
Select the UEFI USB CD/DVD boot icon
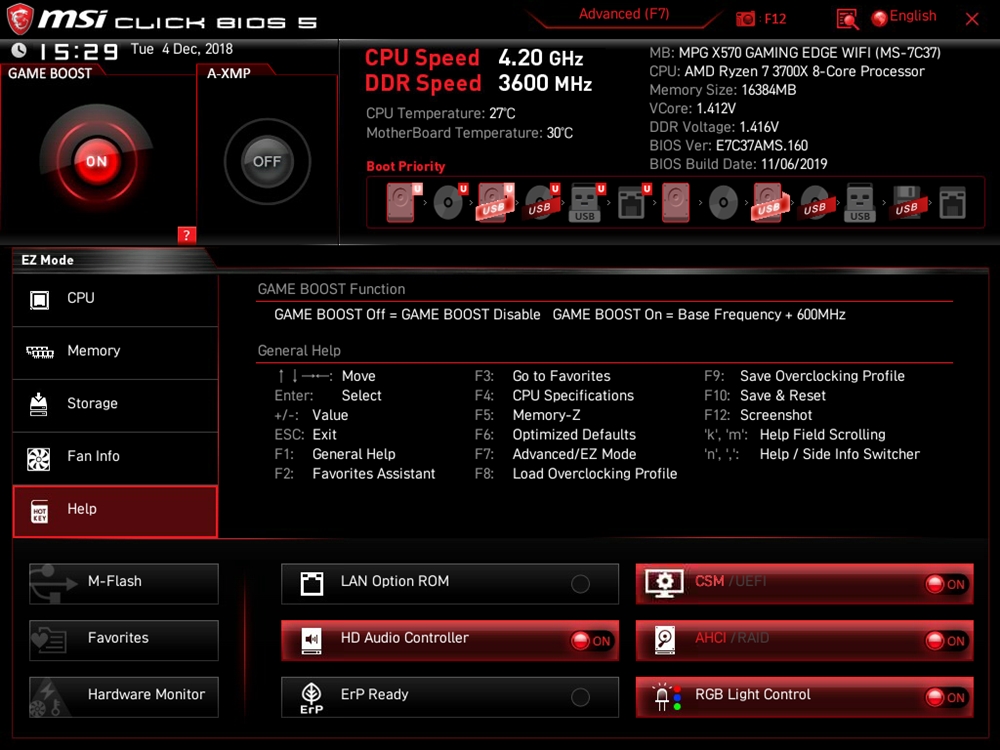(541, 202)
